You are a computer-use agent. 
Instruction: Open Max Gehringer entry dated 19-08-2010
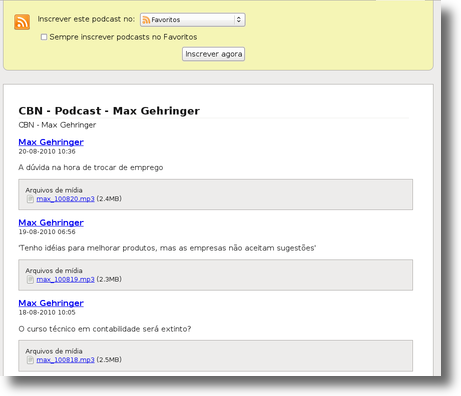(x=51, y=222)
